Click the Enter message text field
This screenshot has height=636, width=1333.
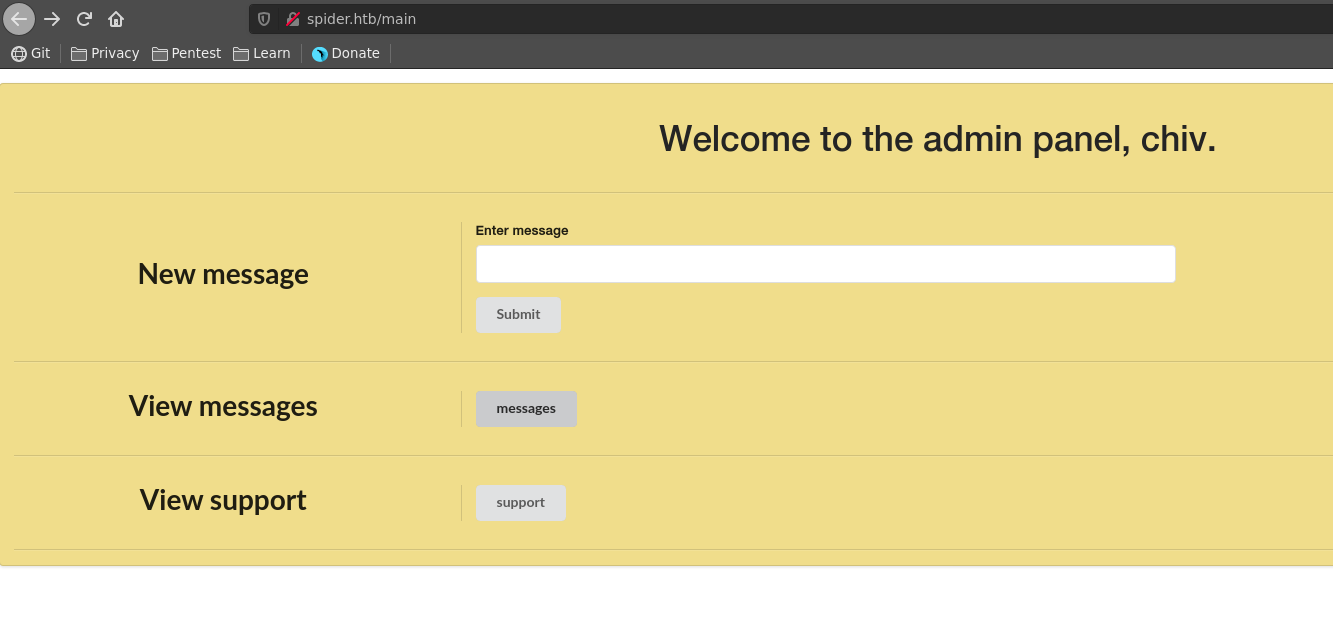point(825,264)
